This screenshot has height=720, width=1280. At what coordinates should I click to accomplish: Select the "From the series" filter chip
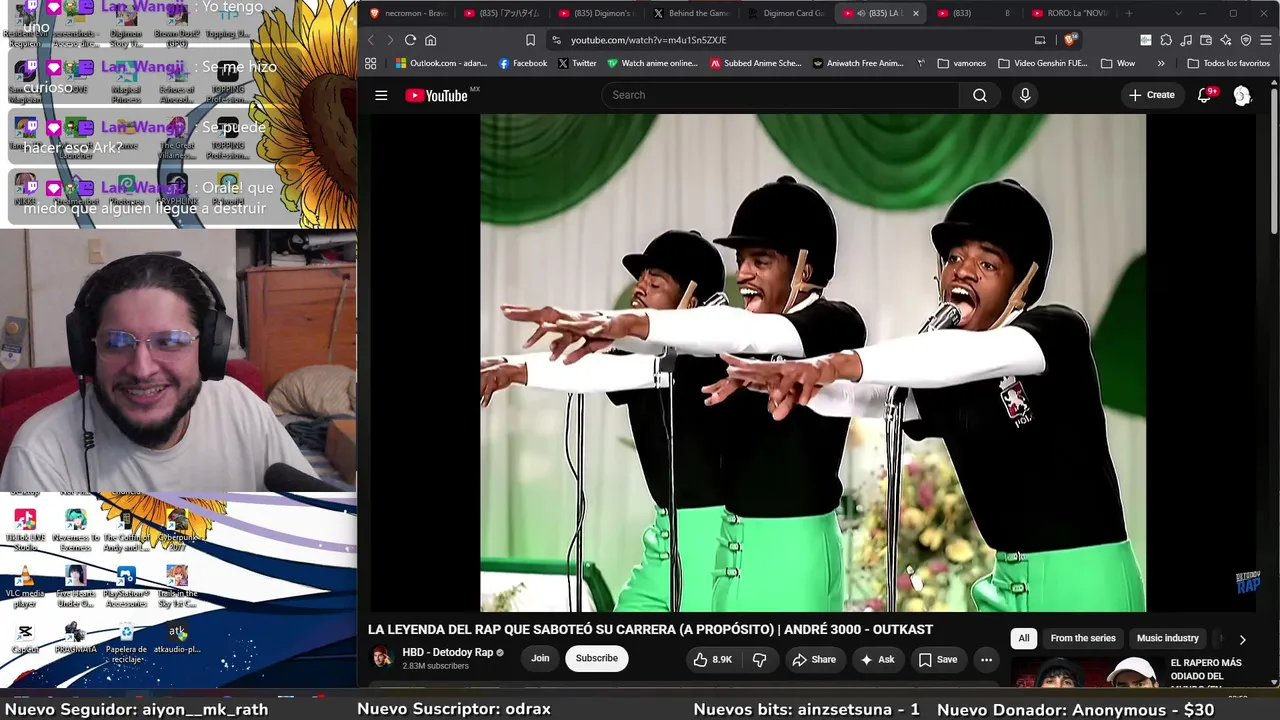pos(1083,638)
